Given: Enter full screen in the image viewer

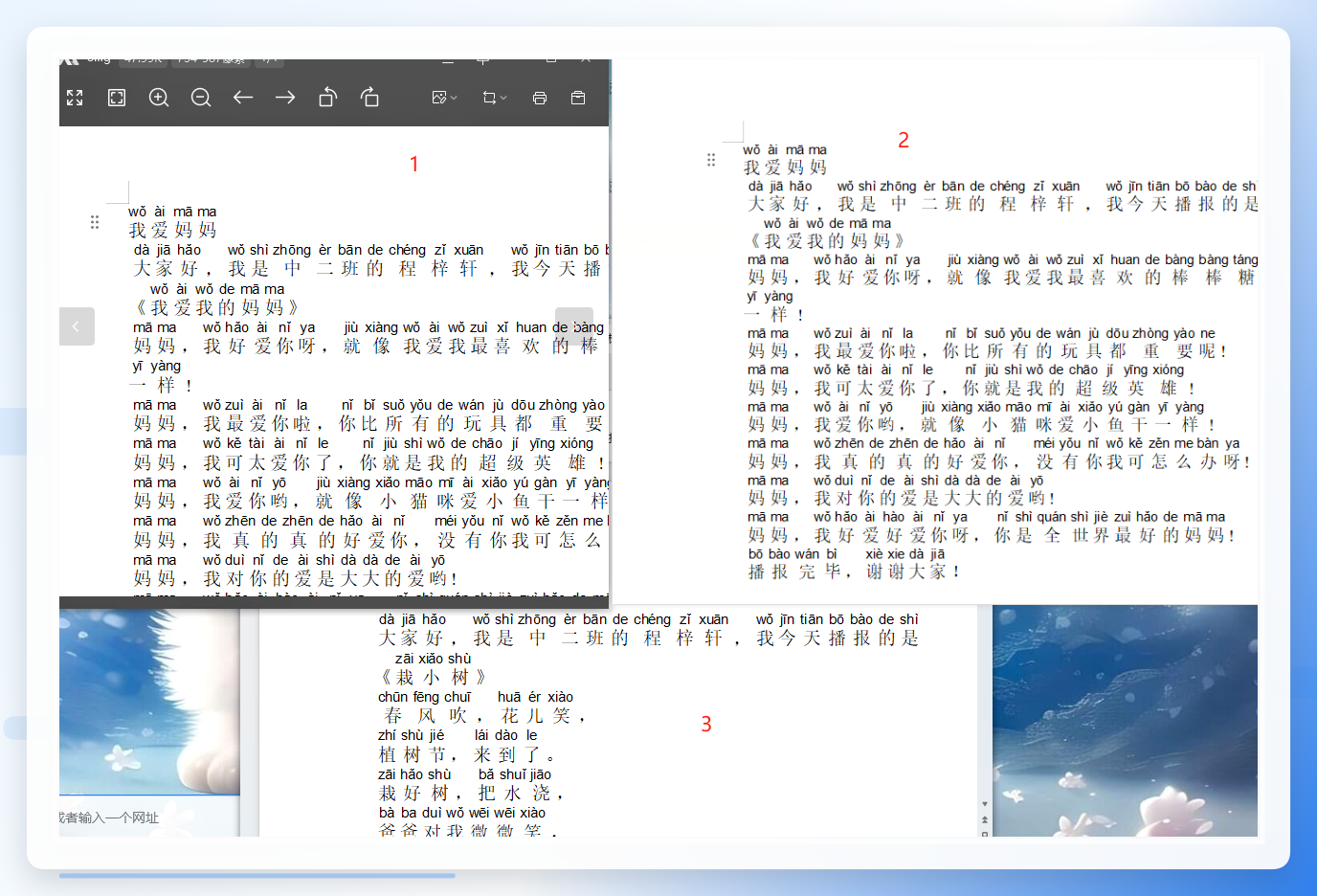Looking at the screenshot, I should click(x=75, y=98).
